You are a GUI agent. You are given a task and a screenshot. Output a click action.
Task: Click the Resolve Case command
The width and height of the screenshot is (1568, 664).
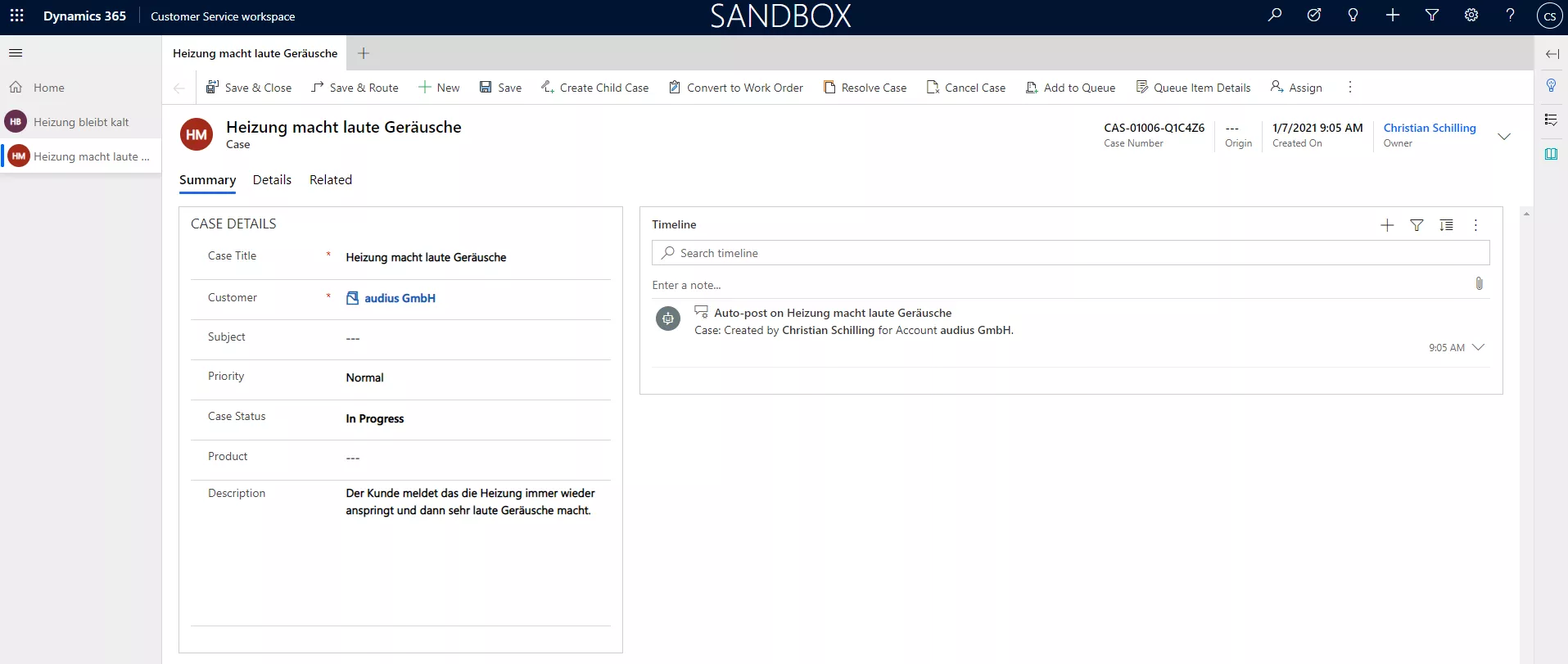tap(865, 88)
